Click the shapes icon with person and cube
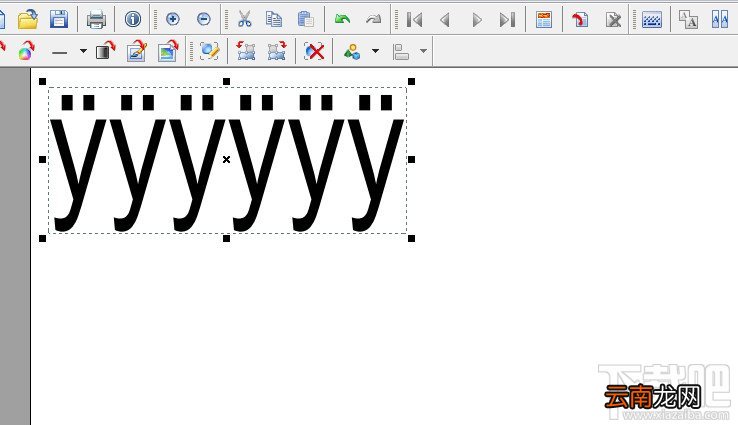The width and height of the screenshot is (738, 425). [x=352, y=51]
